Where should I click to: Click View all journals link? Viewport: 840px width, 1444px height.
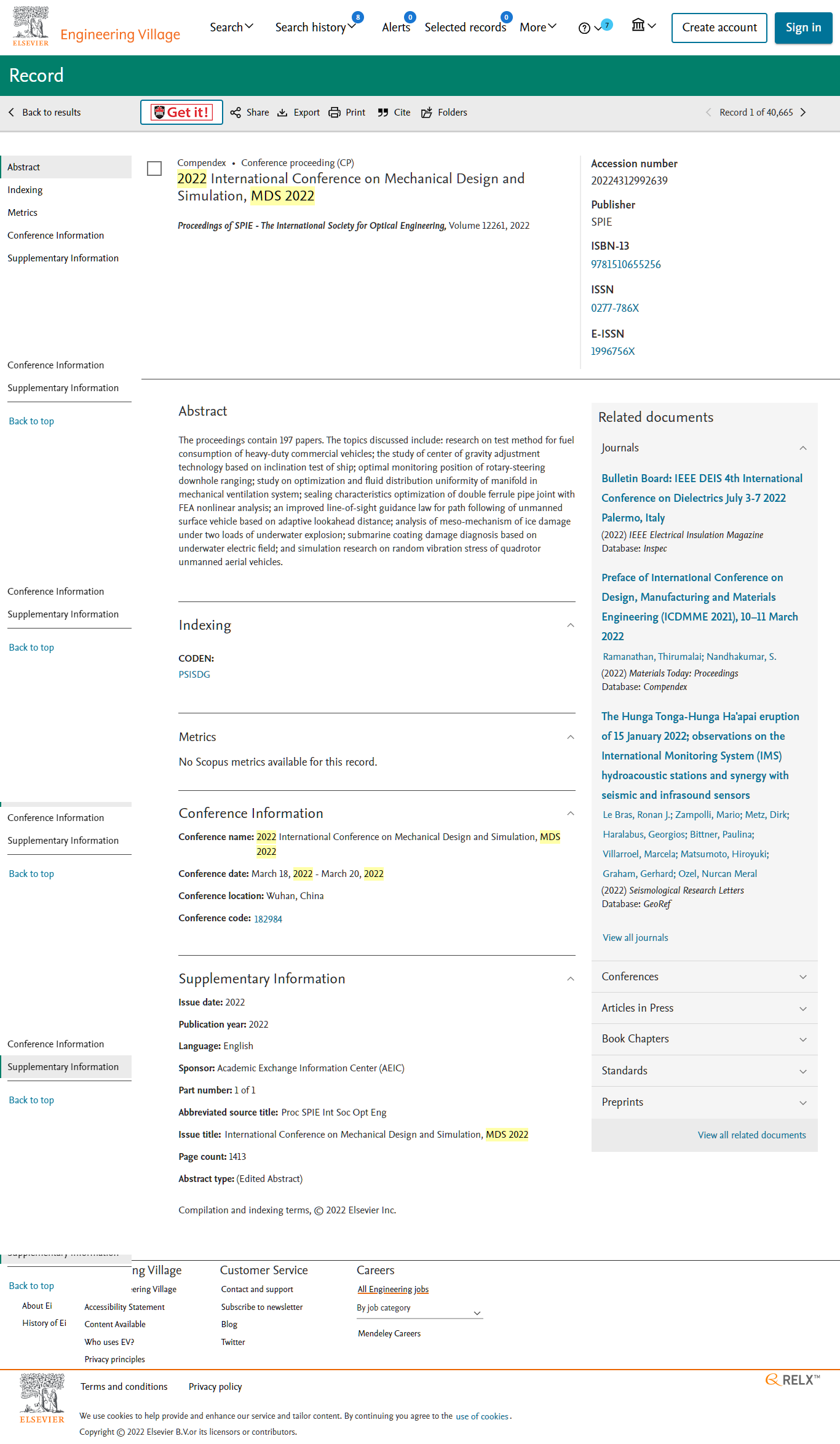point(635,938)
